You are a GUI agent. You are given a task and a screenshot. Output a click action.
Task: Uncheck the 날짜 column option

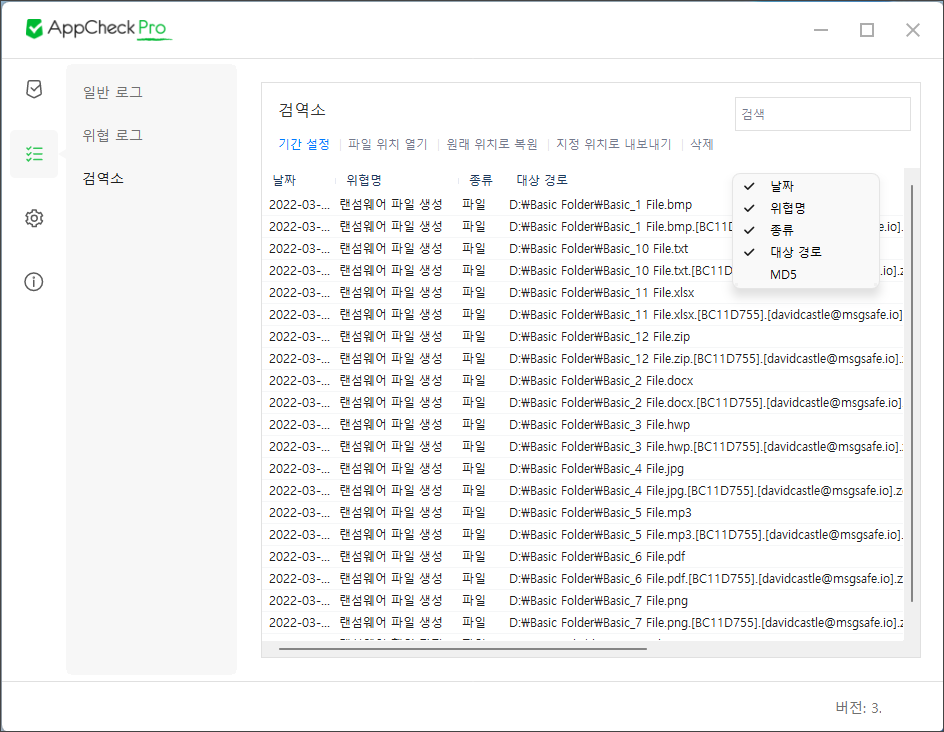pyautogui.click(x=782, y=186)
